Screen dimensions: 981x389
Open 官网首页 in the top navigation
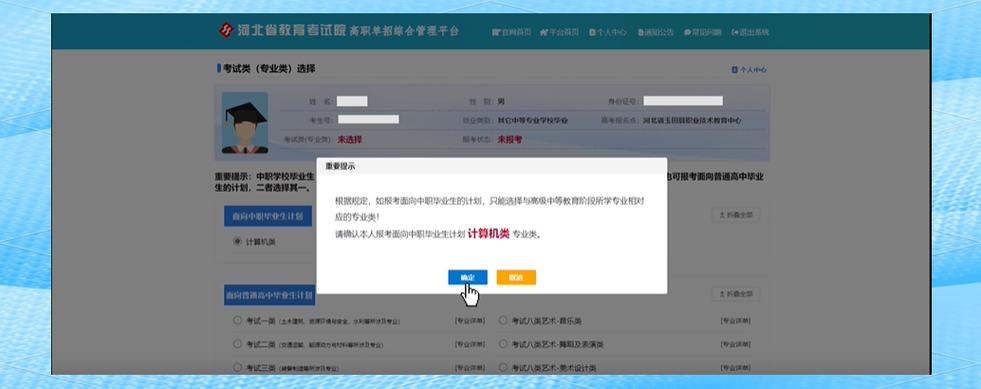click(512, 32)
